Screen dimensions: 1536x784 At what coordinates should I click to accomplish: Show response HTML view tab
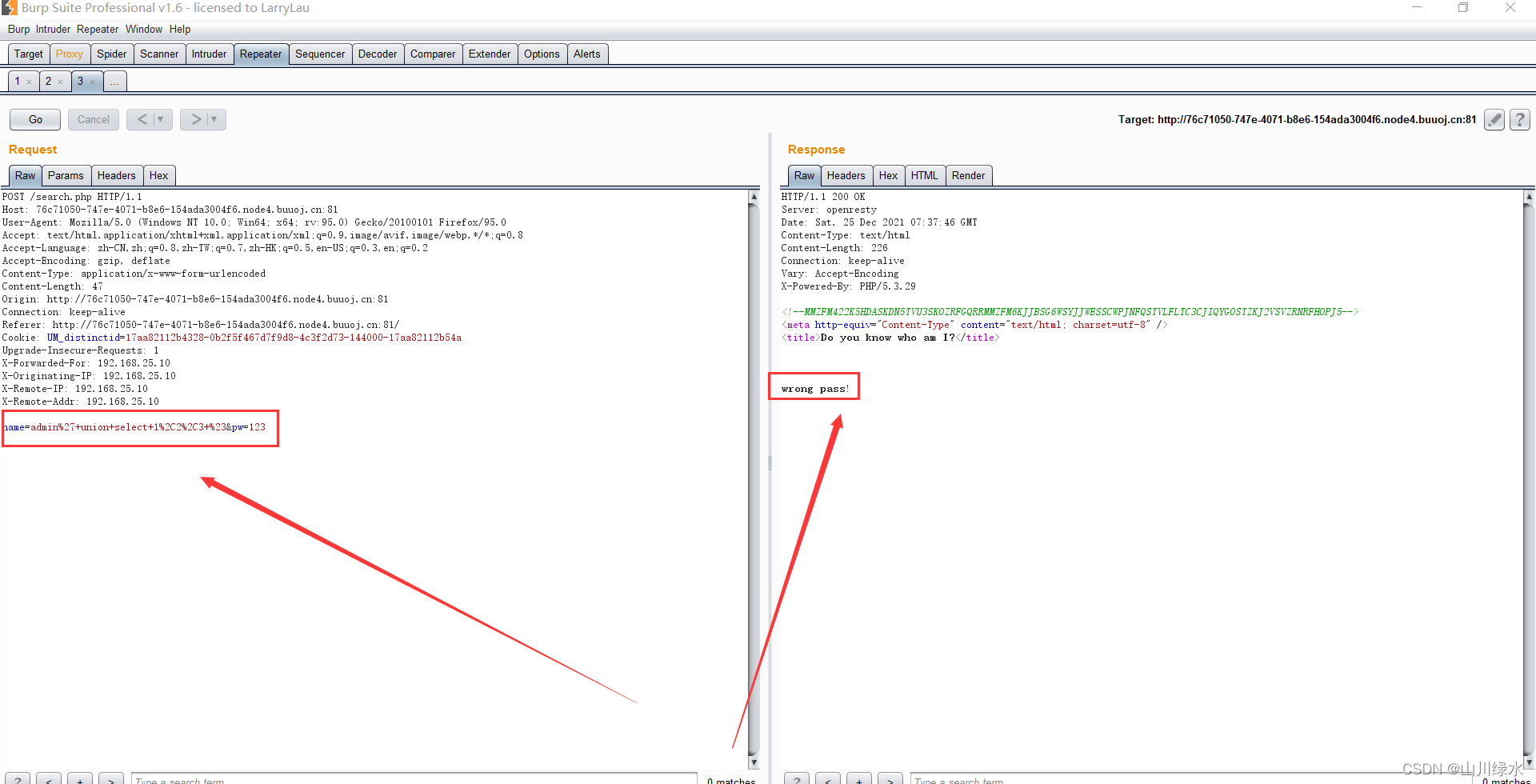(925, 175)
